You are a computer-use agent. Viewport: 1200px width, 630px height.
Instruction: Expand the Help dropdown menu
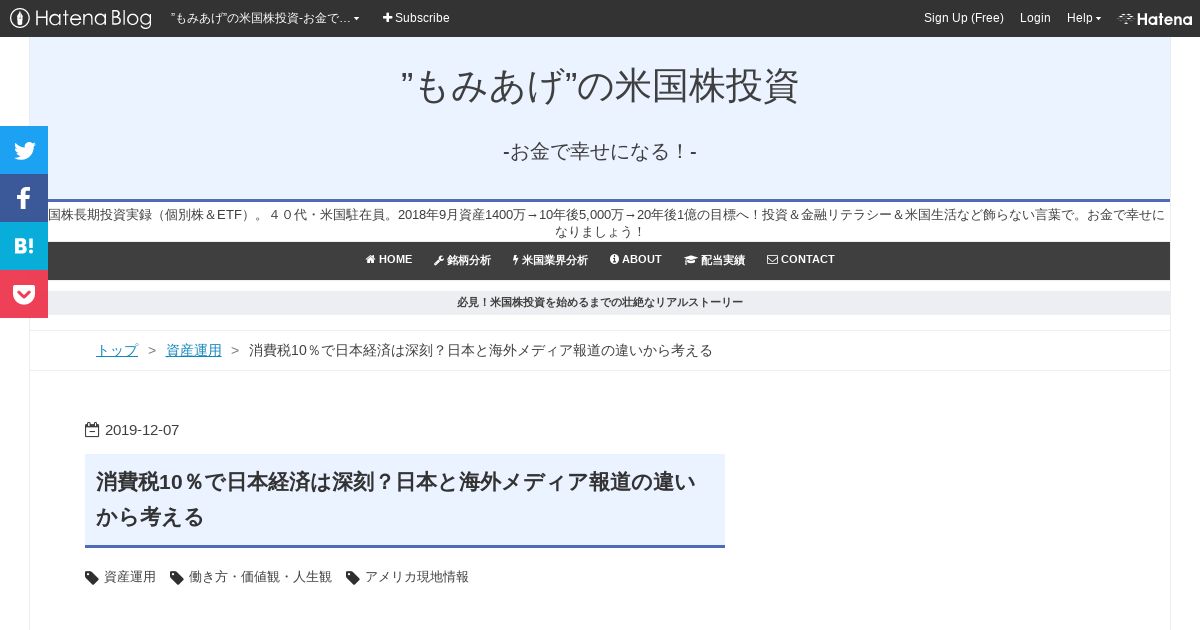(1084, 18)
